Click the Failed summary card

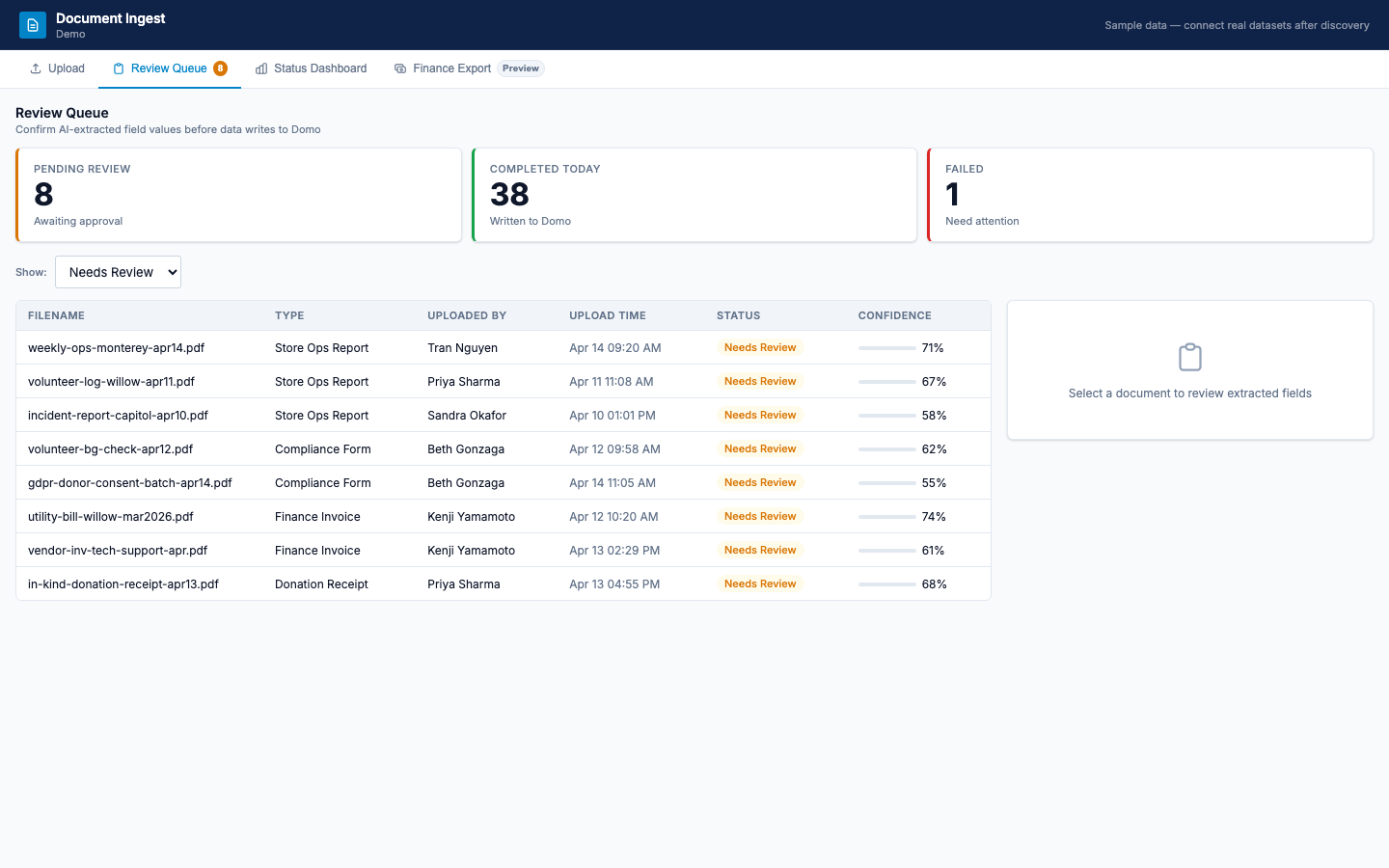pos(1150,195)
